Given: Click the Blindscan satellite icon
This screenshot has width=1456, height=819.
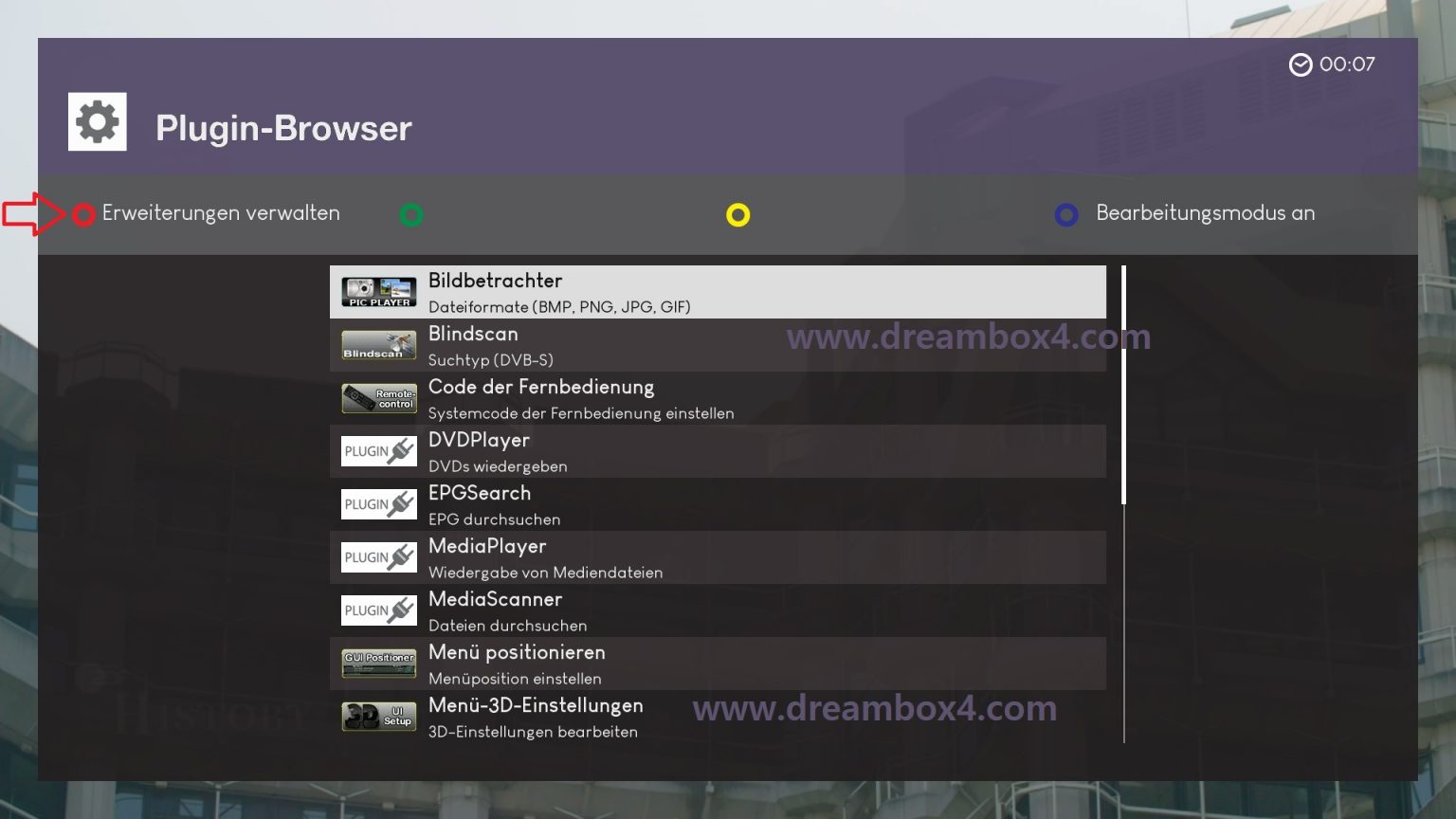Looking at the screenshot, I should pos(379,345).
